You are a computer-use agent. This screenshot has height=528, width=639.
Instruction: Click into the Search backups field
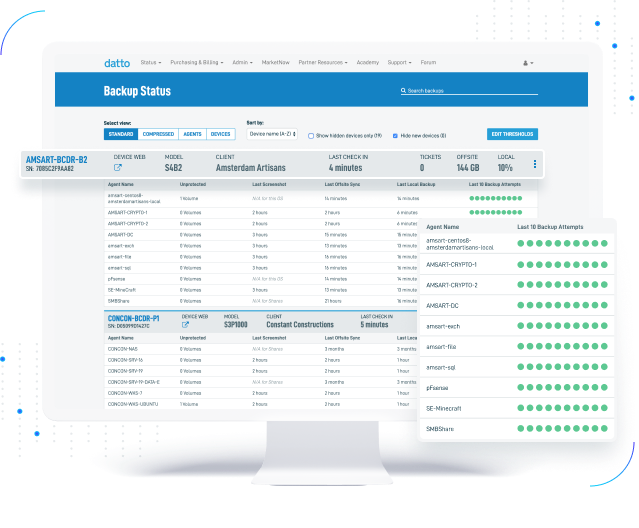[x=469, y=90]
